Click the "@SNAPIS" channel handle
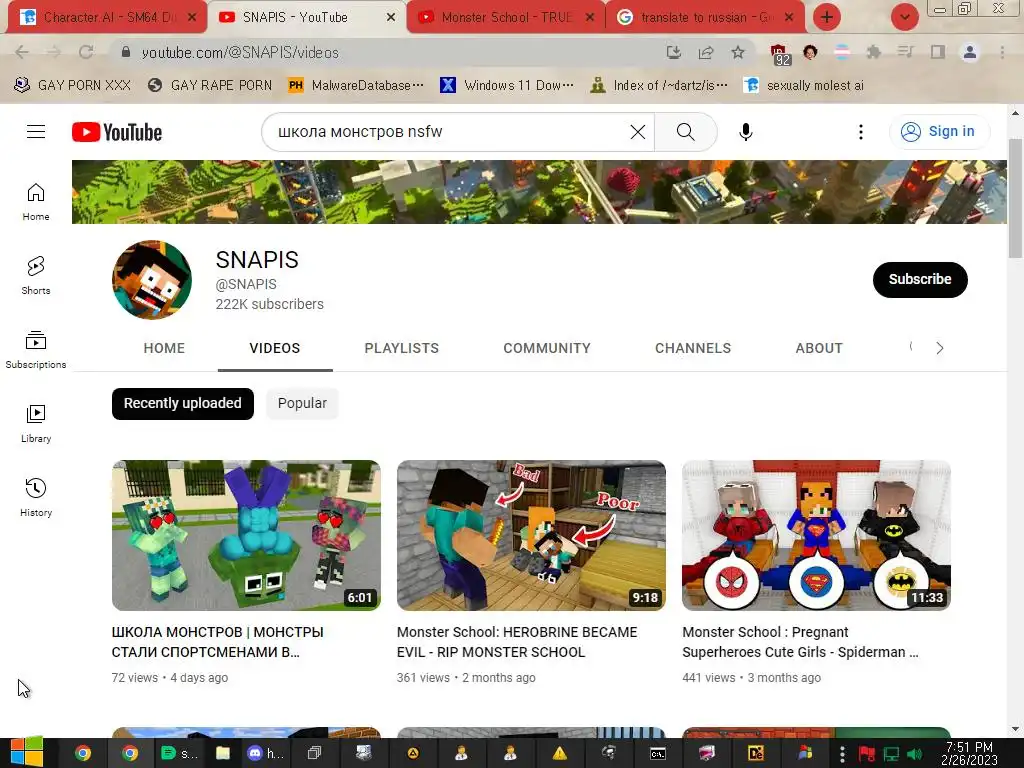The width and height of the screenshot is (1024, 768). point(246,285)
